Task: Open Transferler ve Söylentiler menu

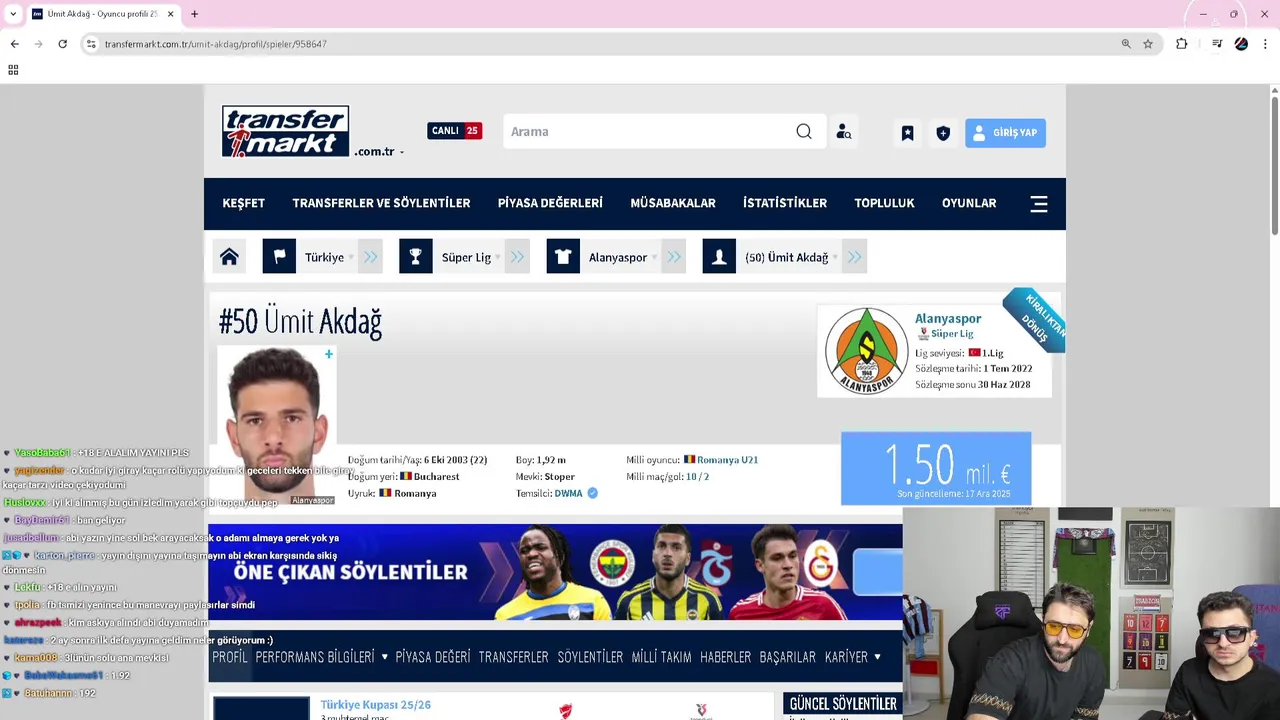Action: tap(381, 203)
